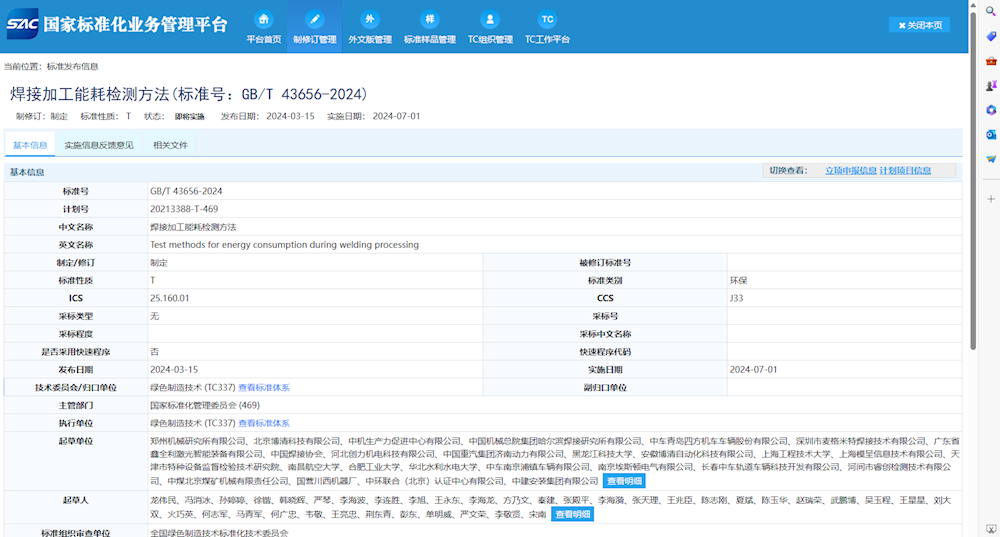1000x537 pixels.
Task: Open the Outlook icon in sidebar
Action: click(991, 134)
